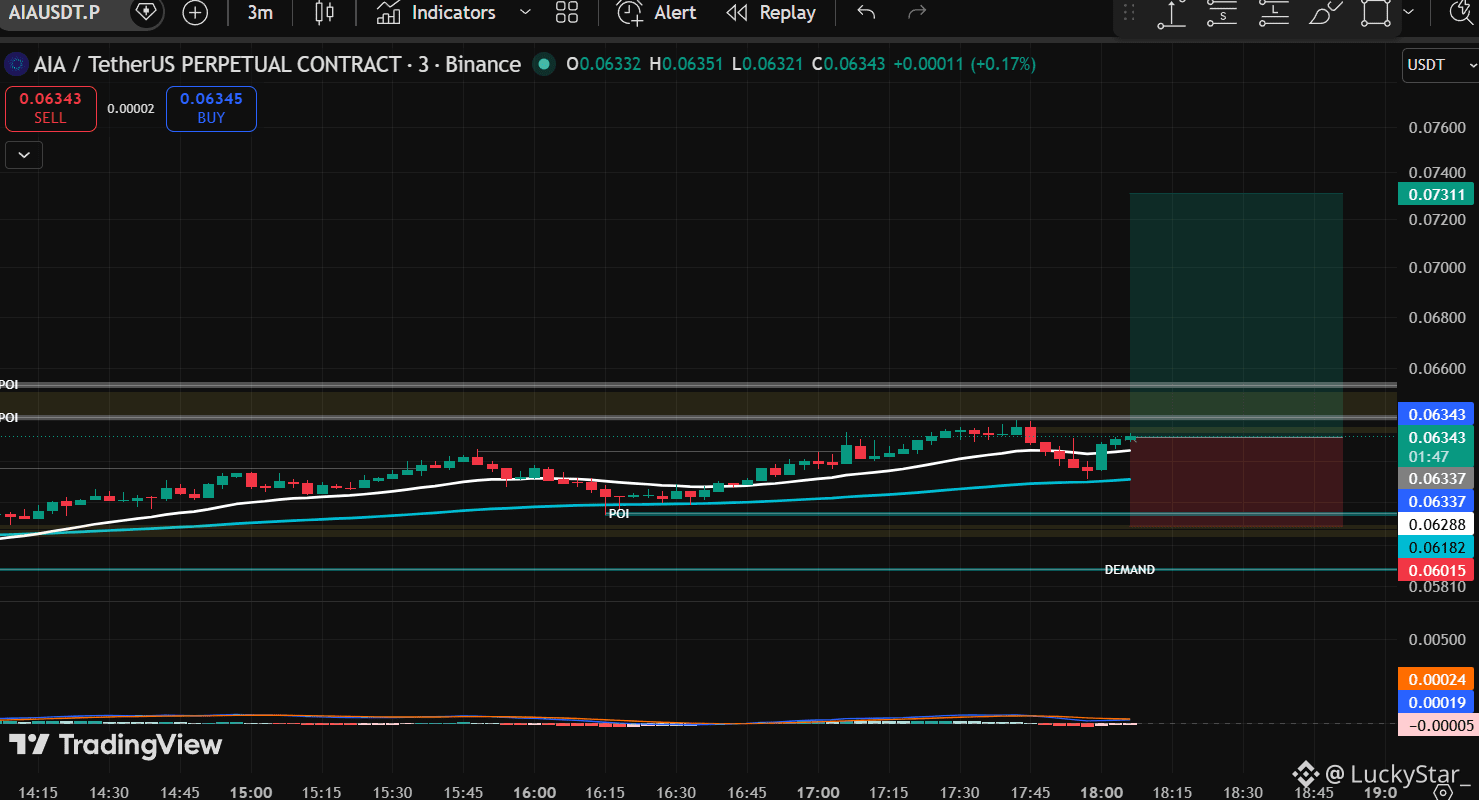Click the AIA coin logo in the legend

click(x=15, y=65)
